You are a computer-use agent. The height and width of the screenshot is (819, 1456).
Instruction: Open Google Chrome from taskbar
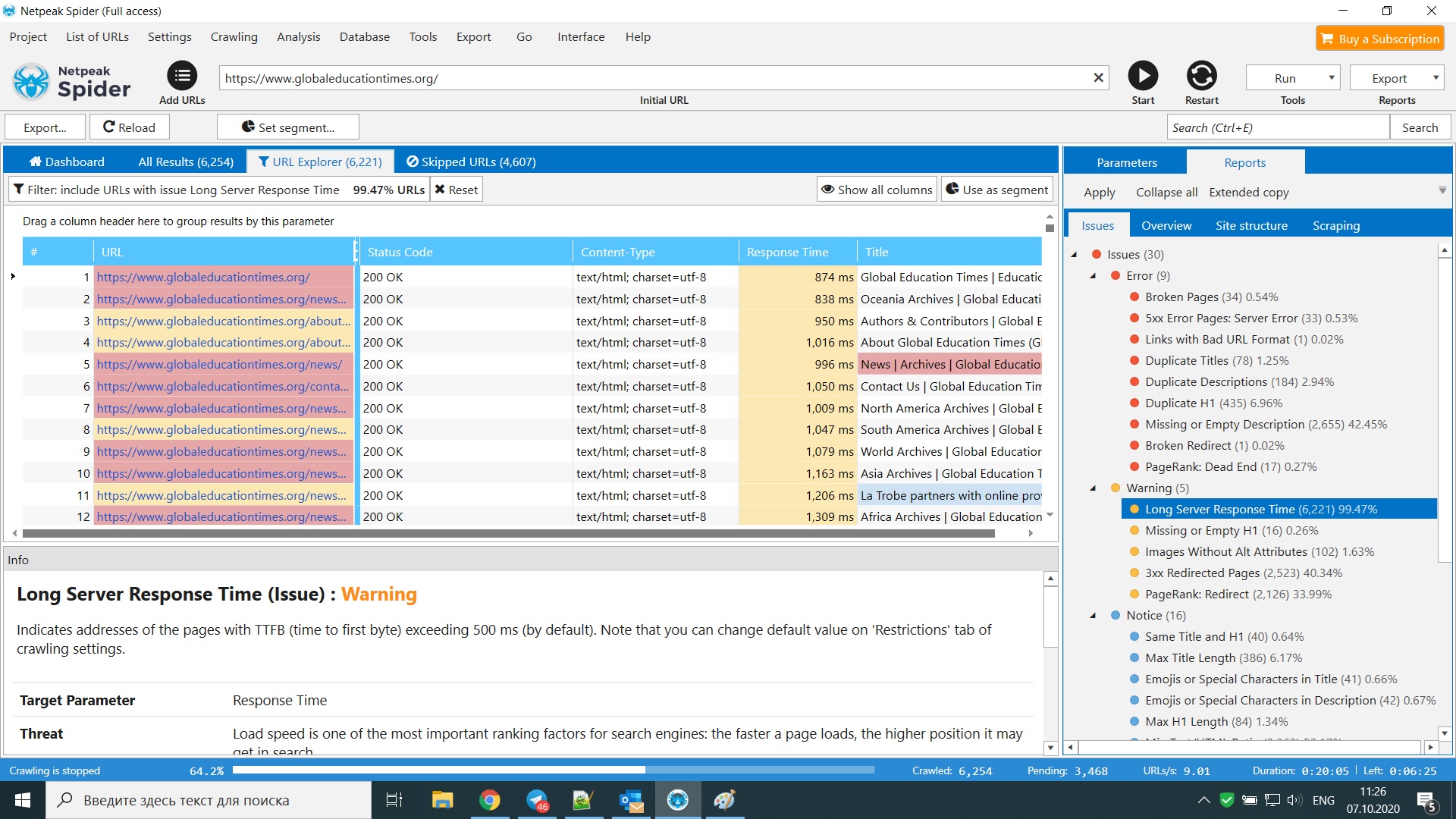pos(489,800)
